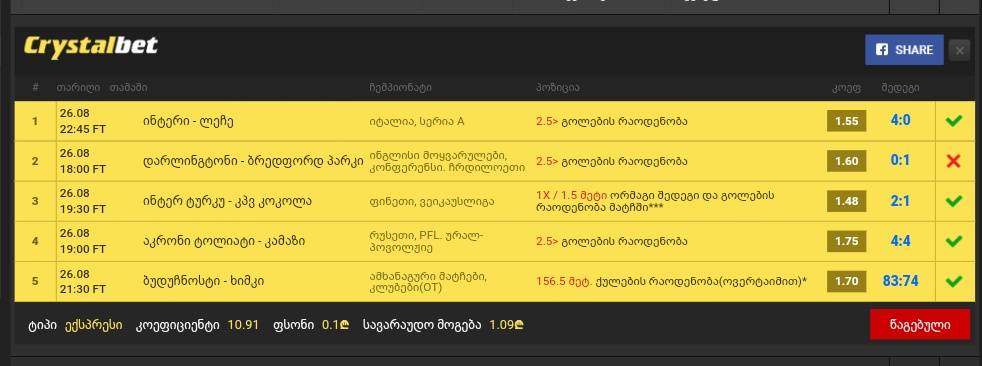
Task: Click red cross for დარლინგტონი row
Action: [x=953, y=161]
